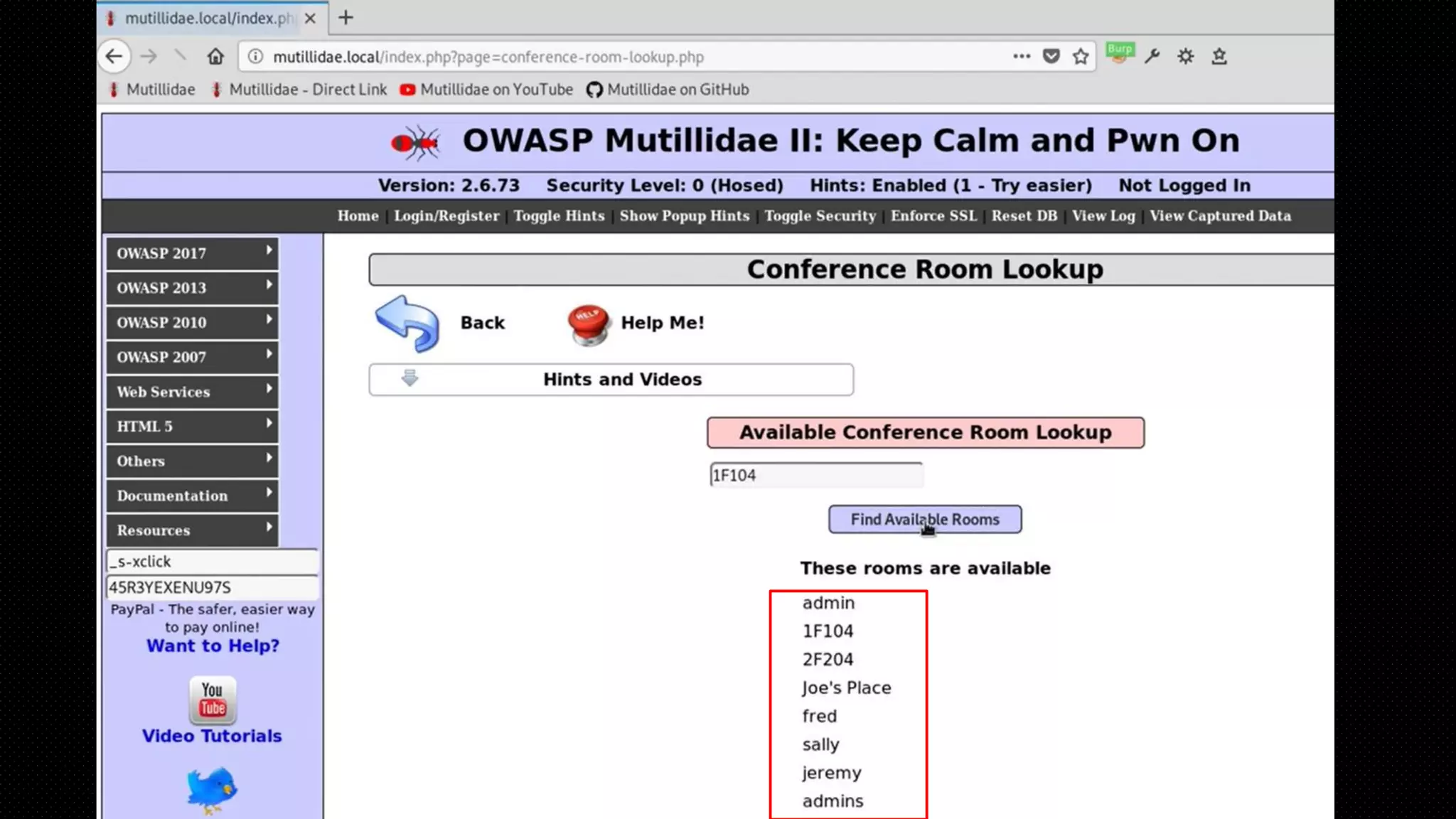Enforce SSL in top menu
Image resolution: width=1456 pixels, height=819 pixels.
(x=933, y=216)
